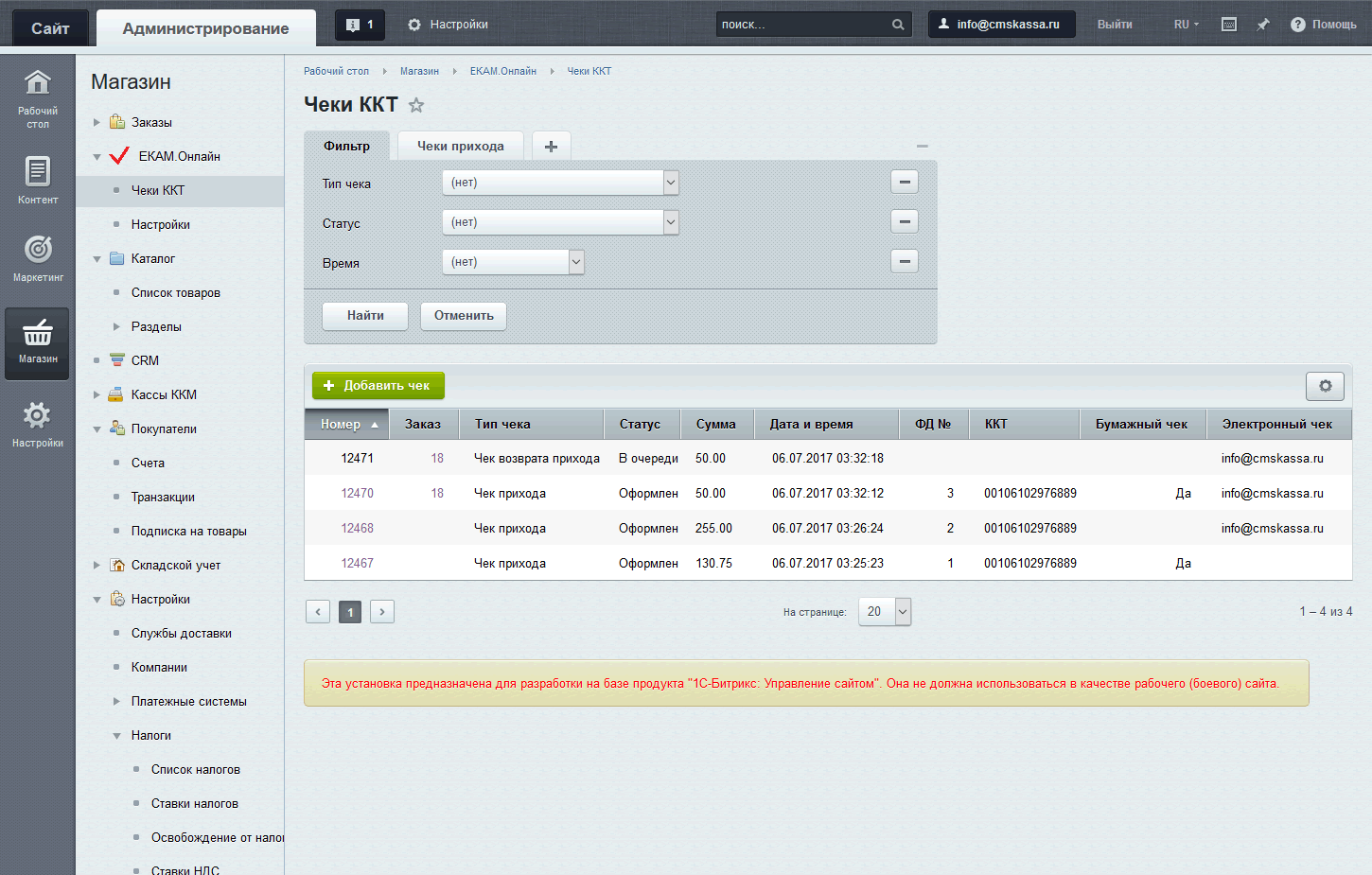
Task: Select the Чеки прихода filter tab
Action: (x=461, y=146)
